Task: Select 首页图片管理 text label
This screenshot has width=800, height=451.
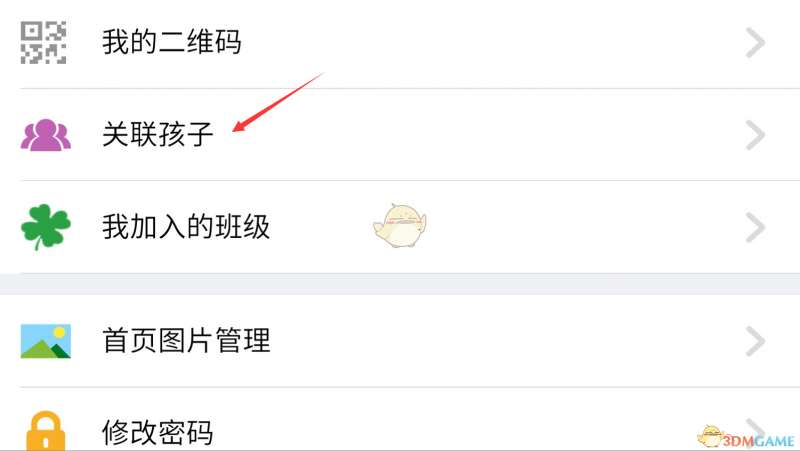Action: [186, 341]
